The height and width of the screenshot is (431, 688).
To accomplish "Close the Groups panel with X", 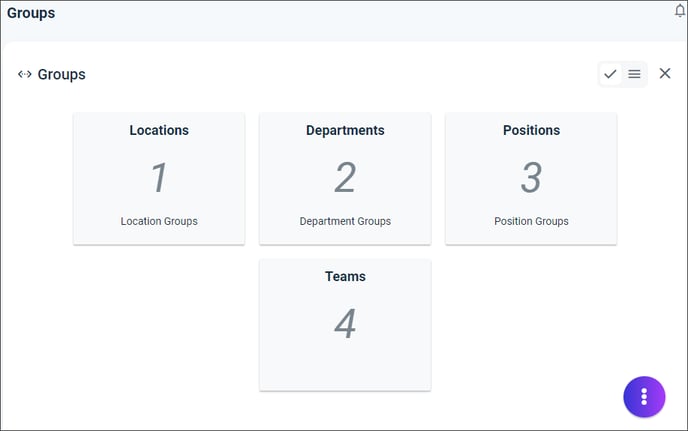I will 665,73.
